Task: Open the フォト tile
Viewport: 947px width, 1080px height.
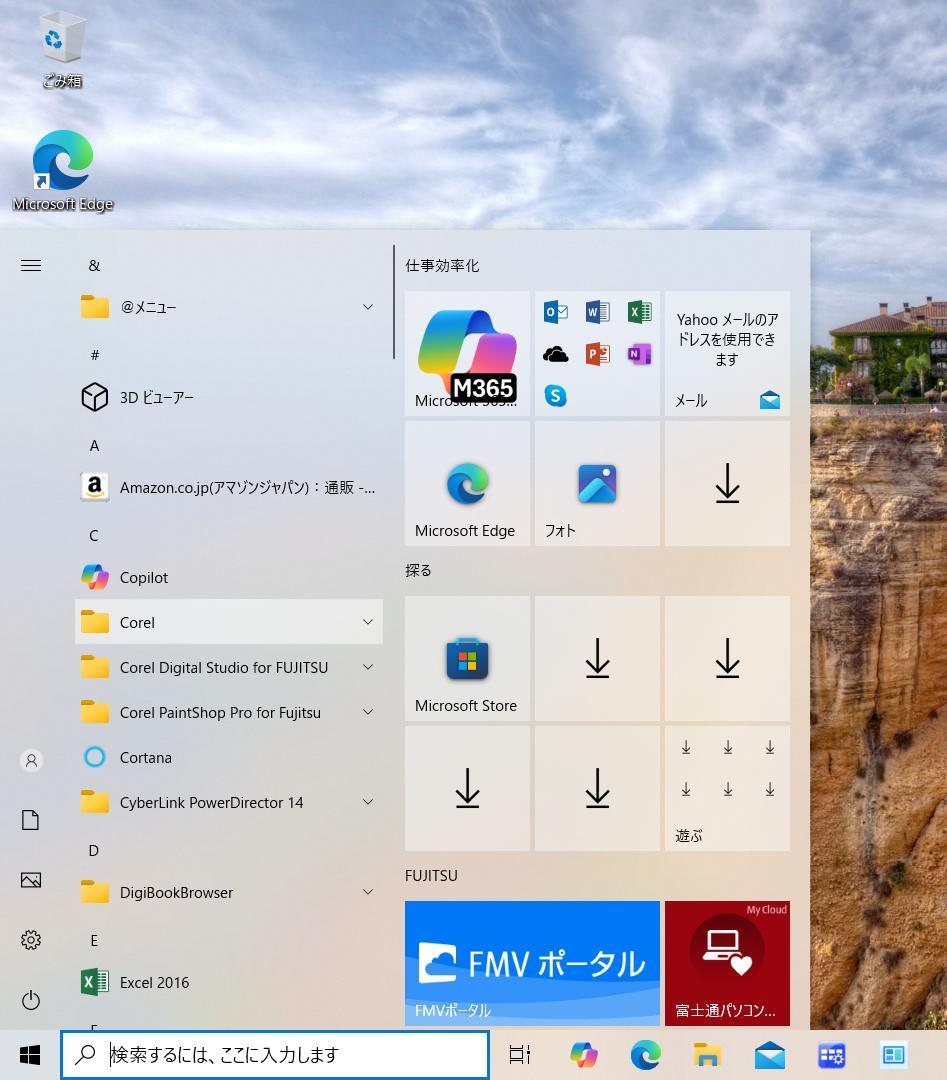Action: tap(597, 484)
